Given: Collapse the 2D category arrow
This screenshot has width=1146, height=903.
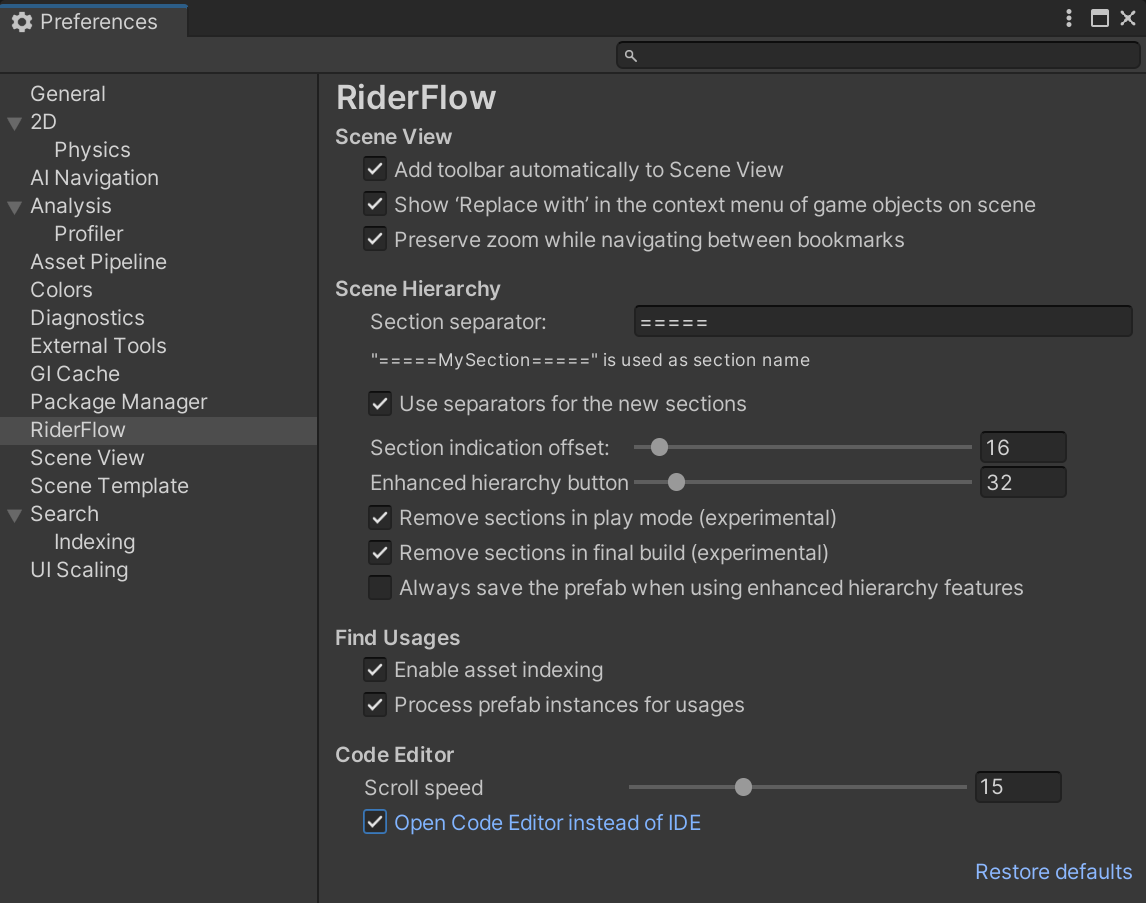Looking at the screenshot, I should pyautogui.click(x=14, y=123).
